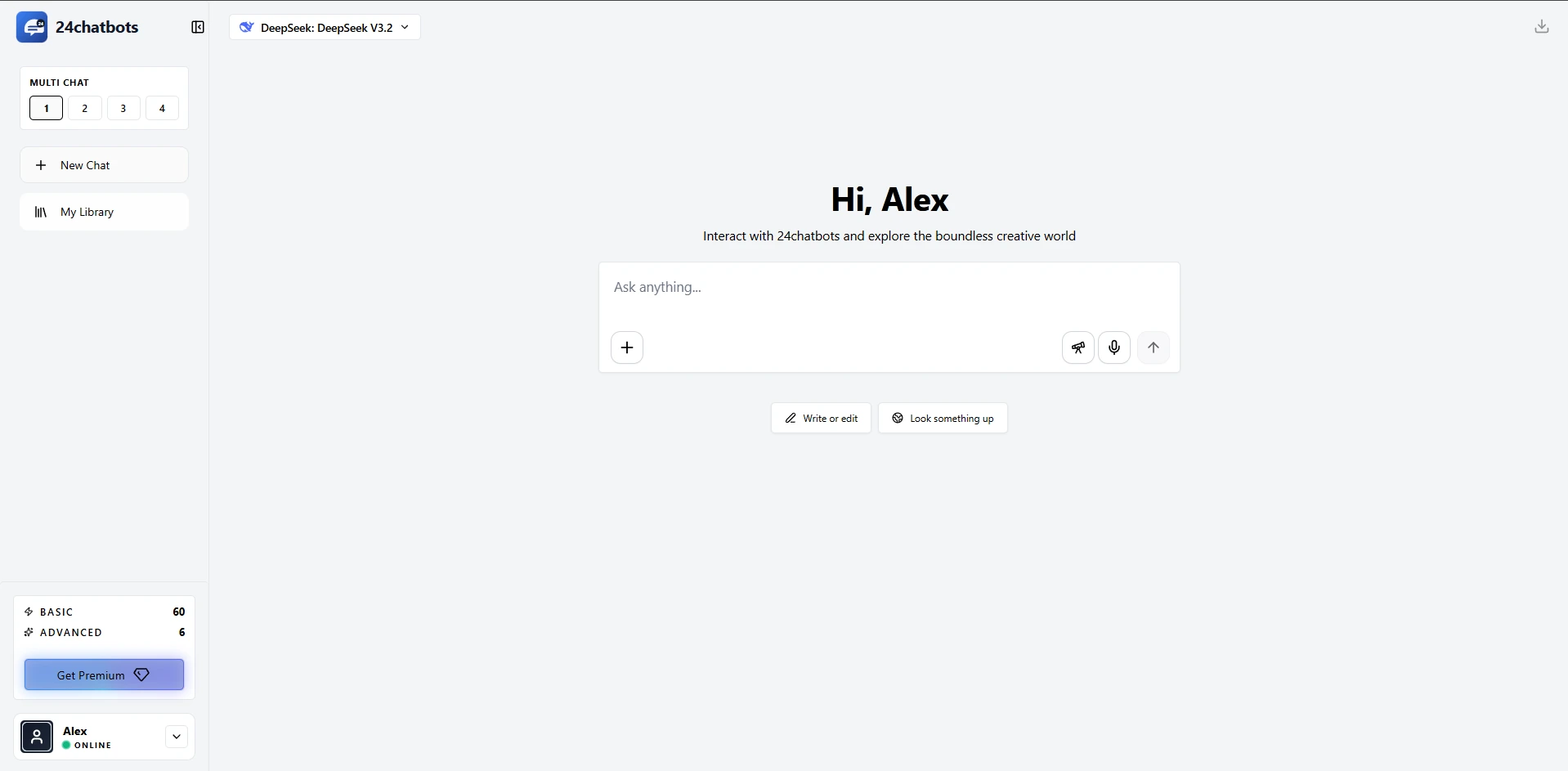Collapse the sidebar with the panel icon

tap(197, 26)
